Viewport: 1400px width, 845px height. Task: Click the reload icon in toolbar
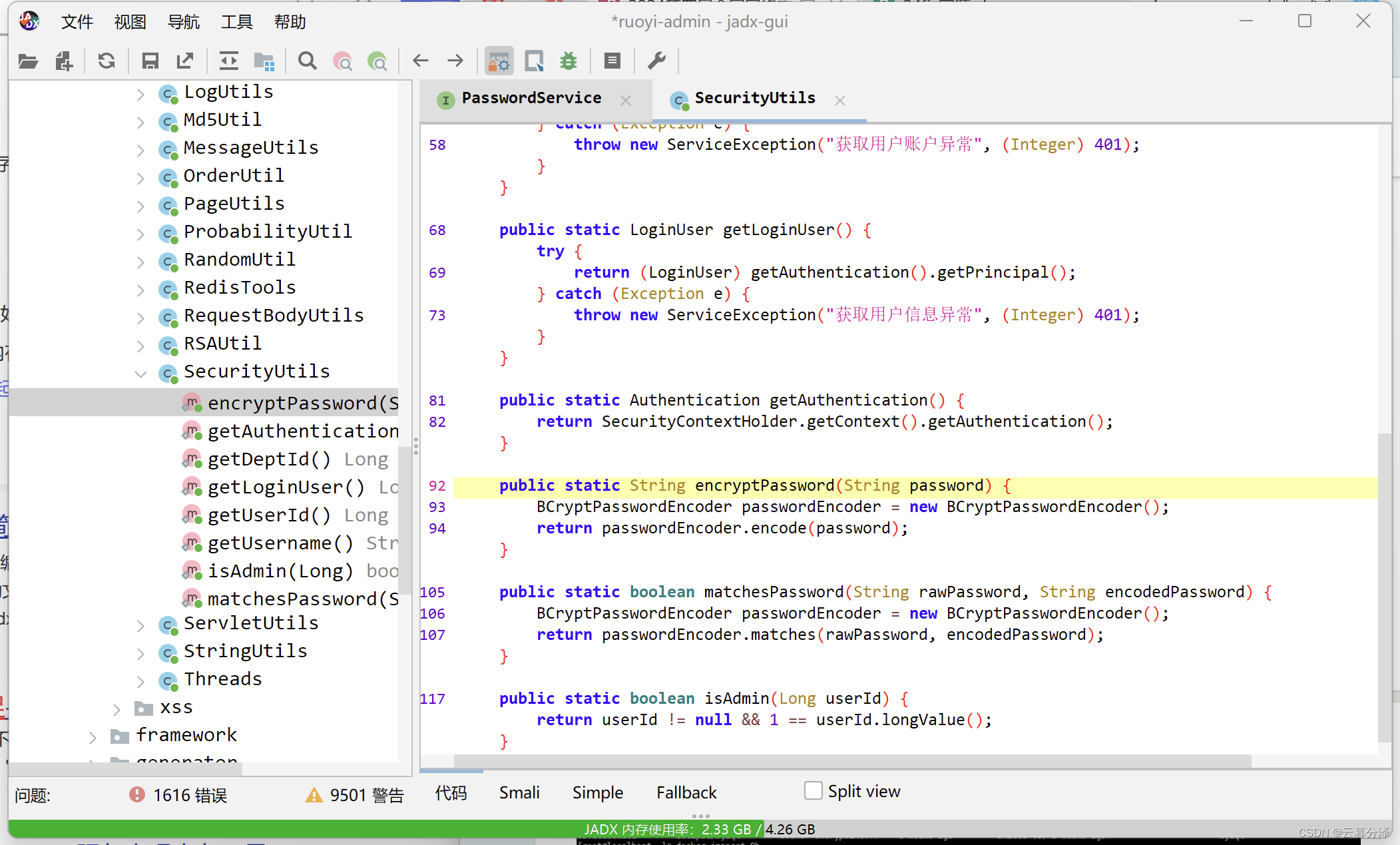tap(107, 61)
